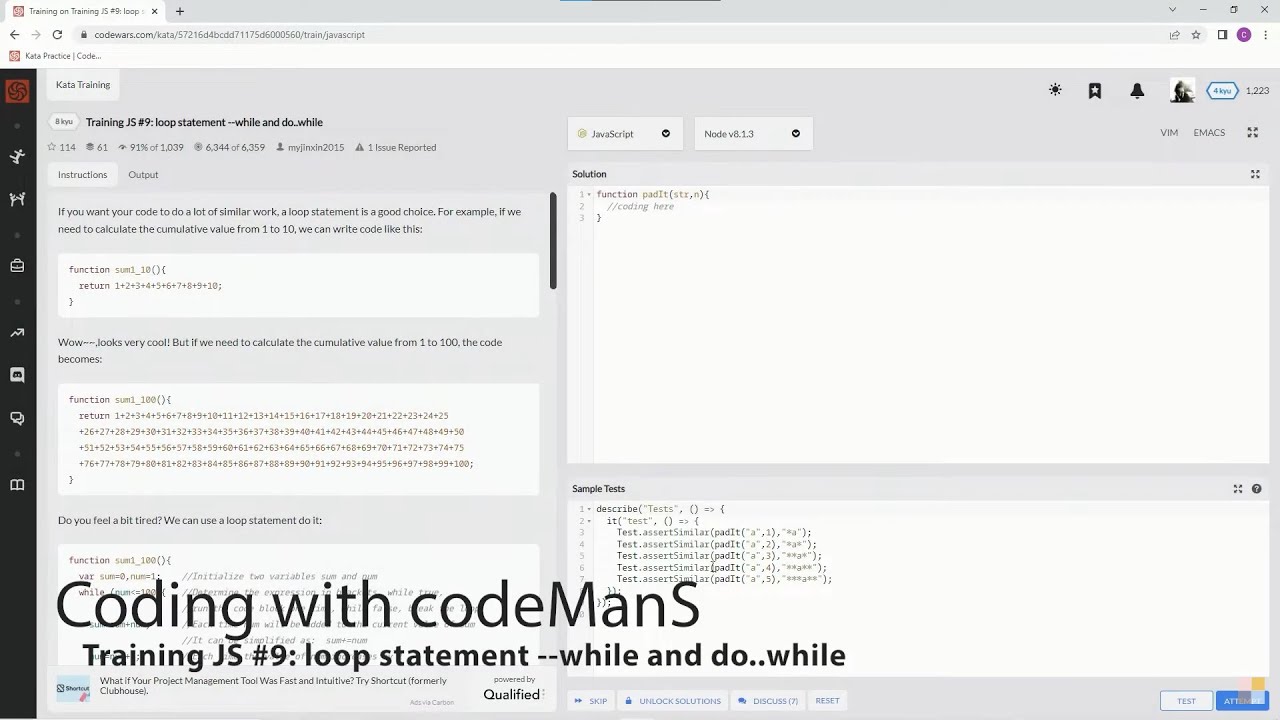Click the SKIP button
The image size is (1280, 720).
pyautogui.click(x=590, y=701)
